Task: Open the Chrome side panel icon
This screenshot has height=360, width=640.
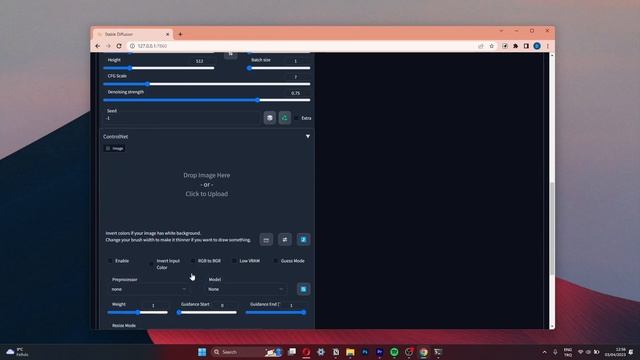Action: coord(526,46)
